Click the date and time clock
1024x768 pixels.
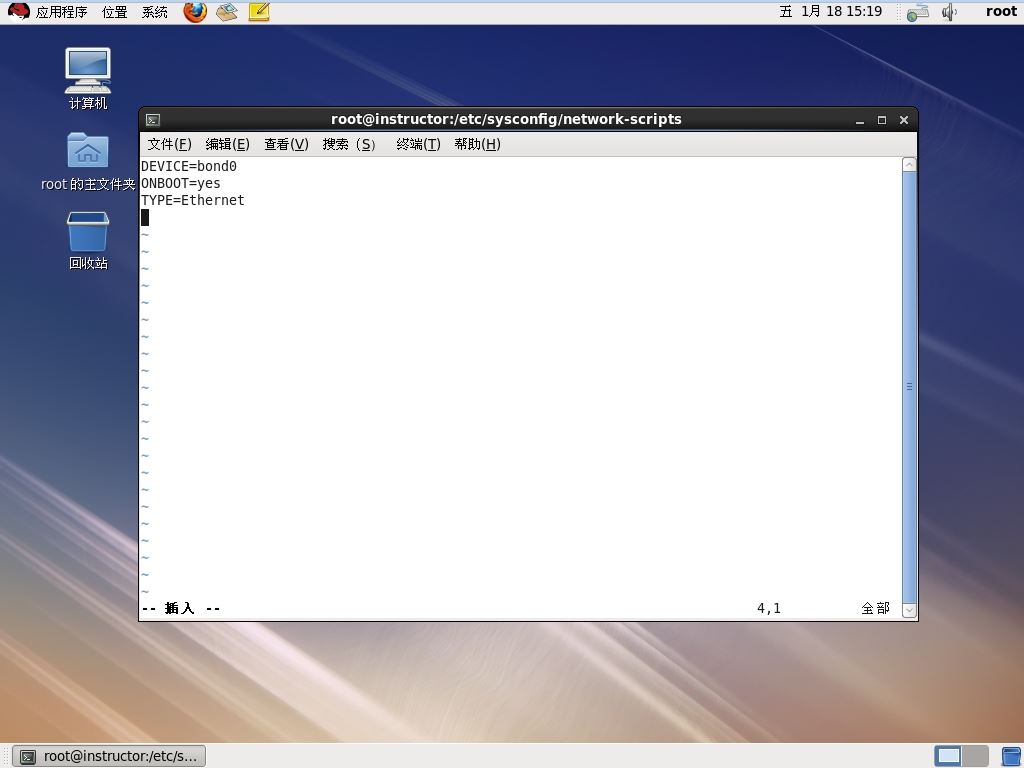tap(831, 12)
